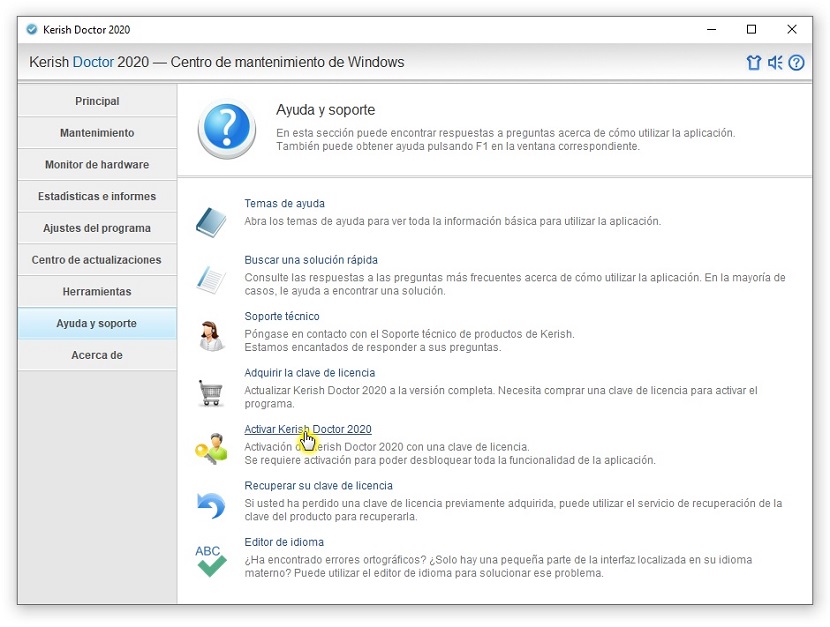Viewport: 830px width, 627px height.
Task: Click the shirt (skin) icon in header
Action: click(753, 62)
